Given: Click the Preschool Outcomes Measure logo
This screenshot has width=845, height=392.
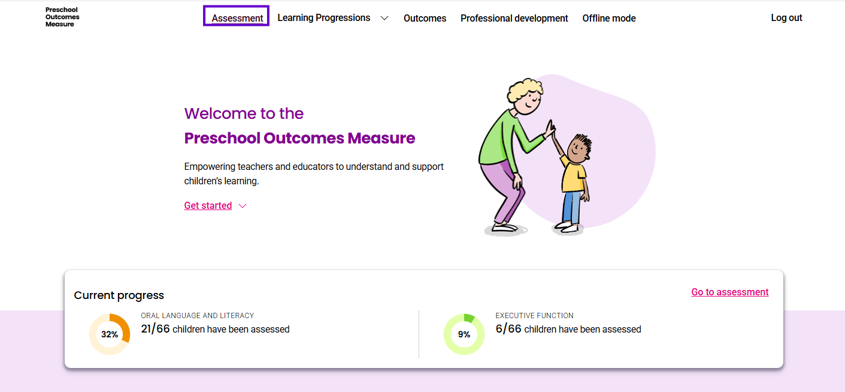Looking at the screenshot, I should click(x=63, y=17).
